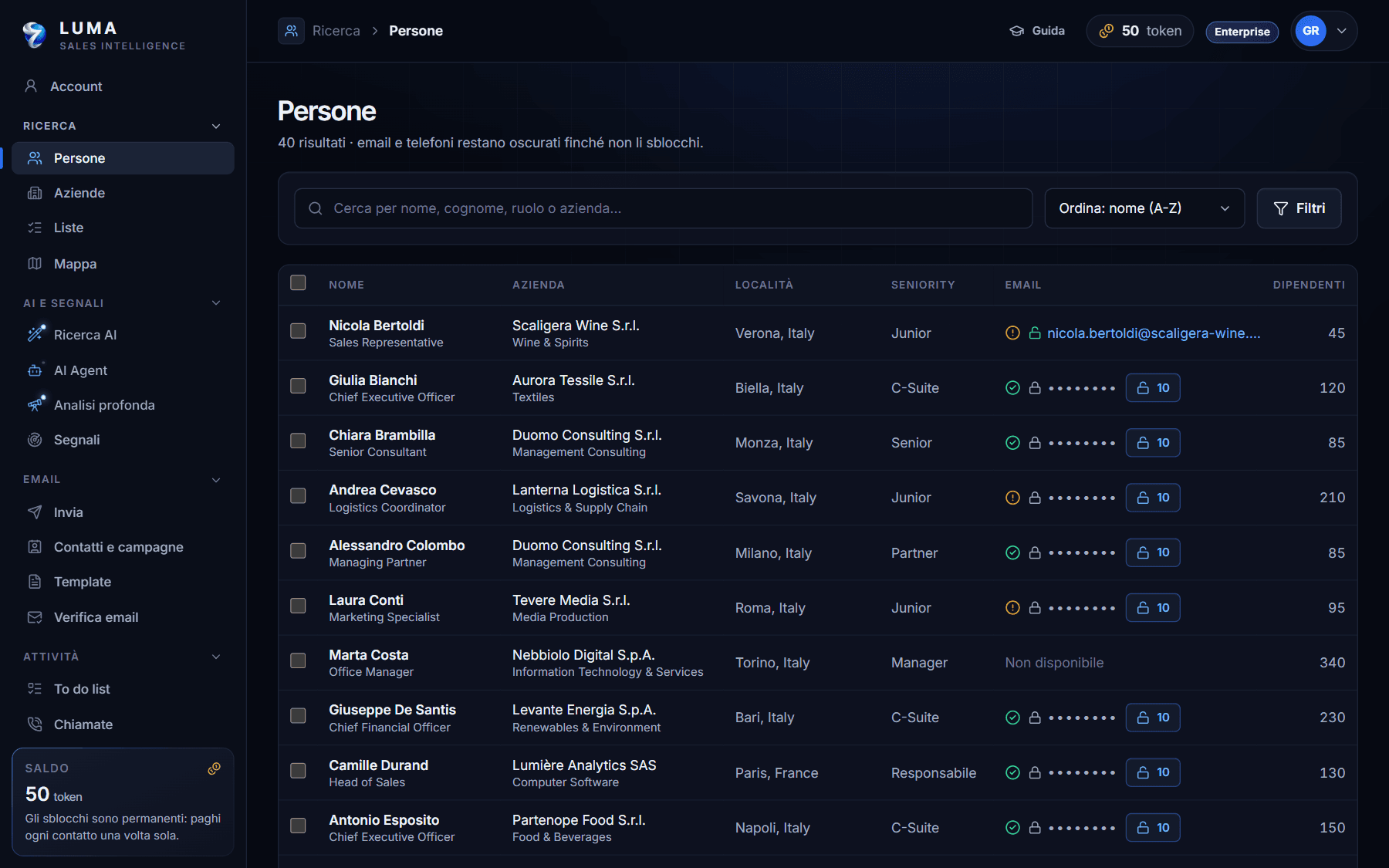Click the lock icon in Antonio Esposito row
Image resolution: width=1389 pixels, height=868 pixels.
1035,828
